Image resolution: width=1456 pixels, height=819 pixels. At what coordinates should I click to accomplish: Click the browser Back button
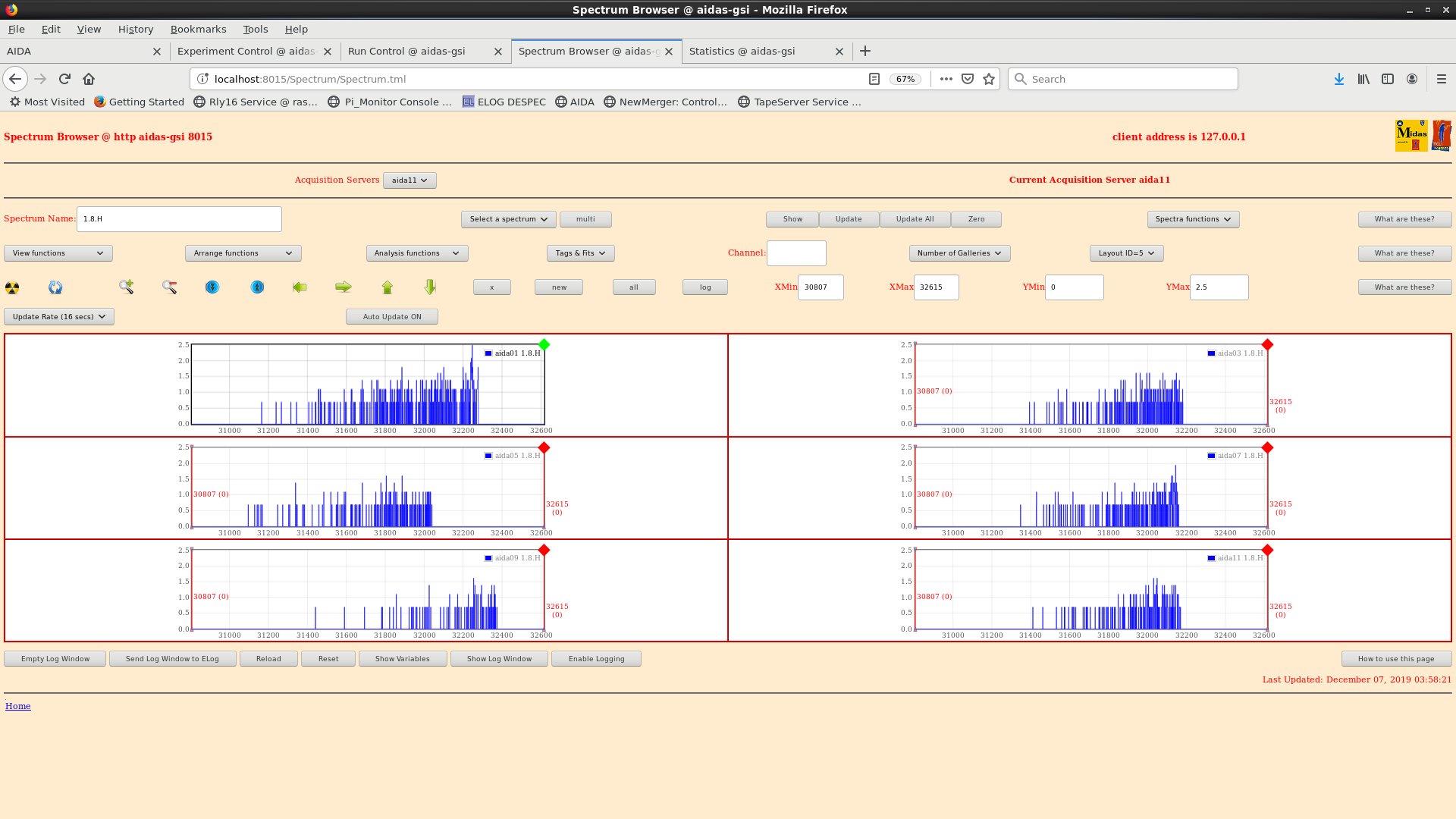click(15, 79)
